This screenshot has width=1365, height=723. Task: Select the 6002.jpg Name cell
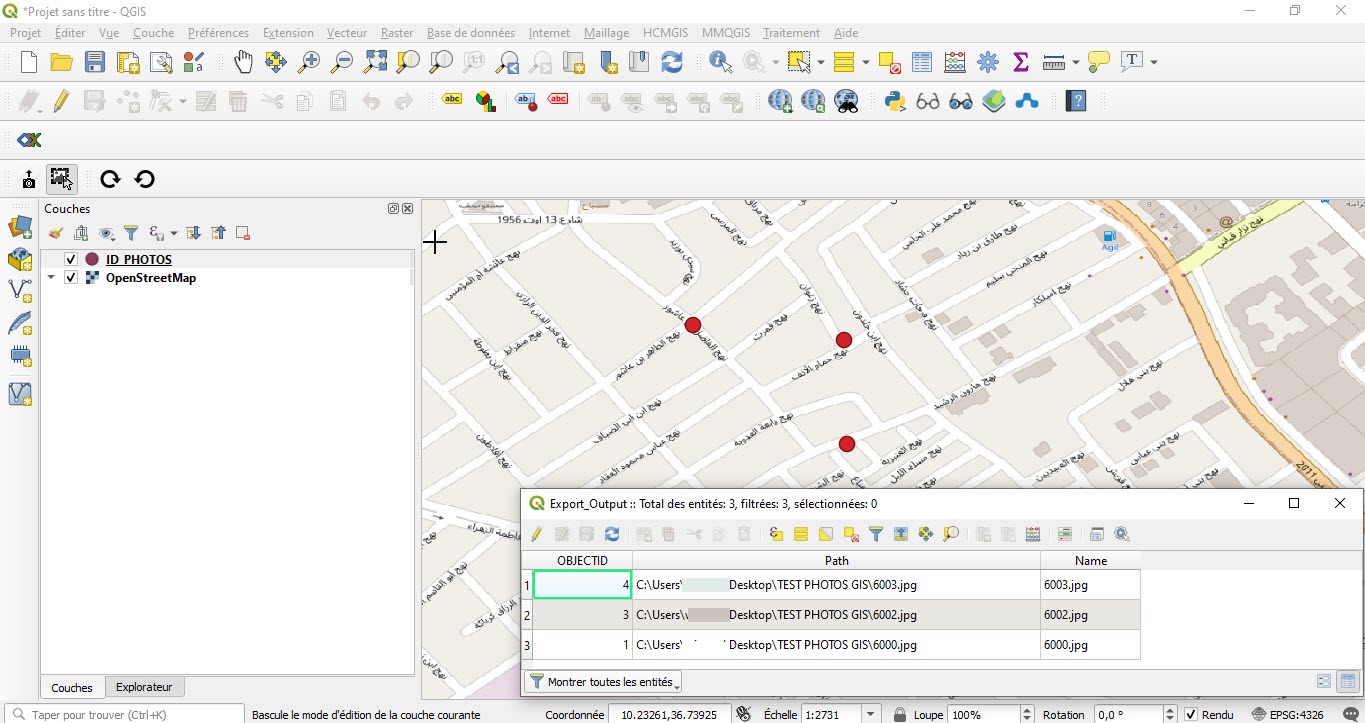[x=1091, y=615]
